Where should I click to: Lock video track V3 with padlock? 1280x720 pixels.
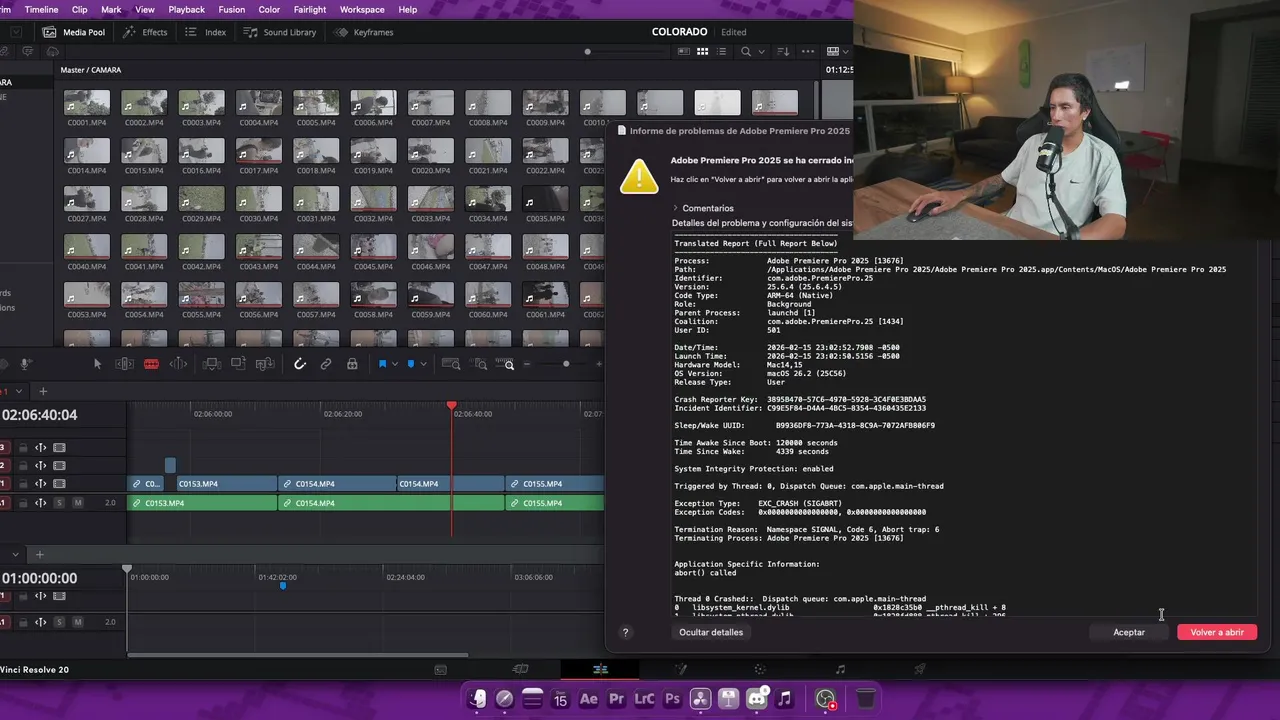(x=23, y=448)
